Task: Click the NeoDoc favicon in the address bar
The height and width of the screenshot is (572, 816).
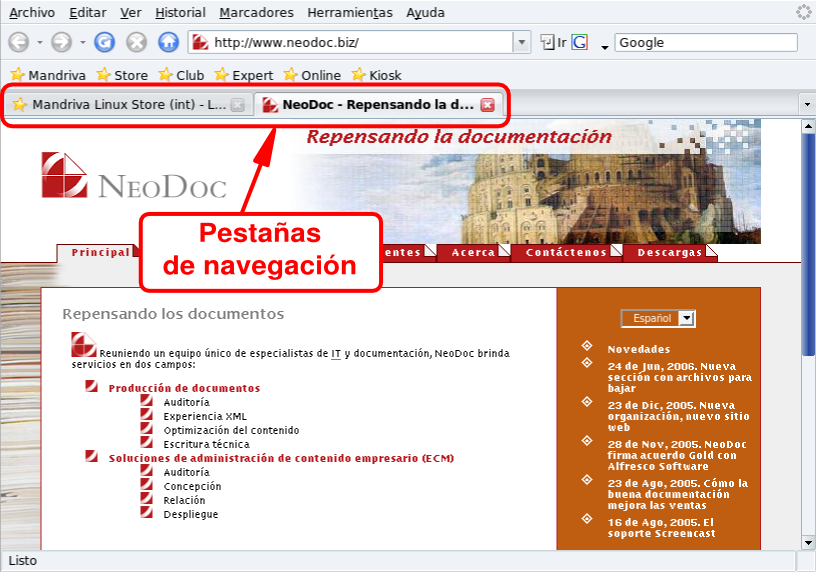Action: pyautogui.click(x=200, y=42)
